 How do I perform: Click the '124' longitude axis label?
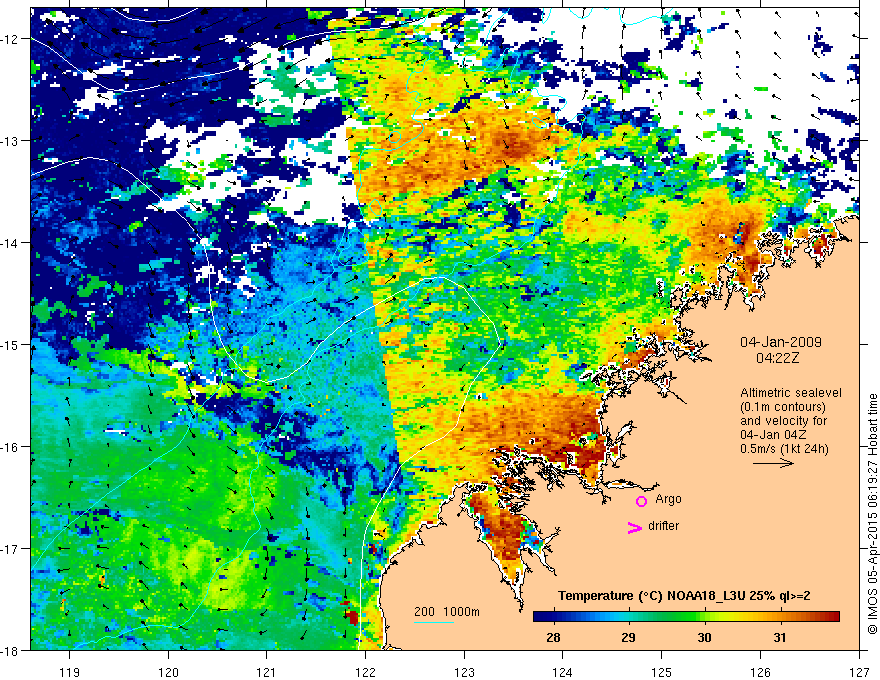[x=563, y=672]
